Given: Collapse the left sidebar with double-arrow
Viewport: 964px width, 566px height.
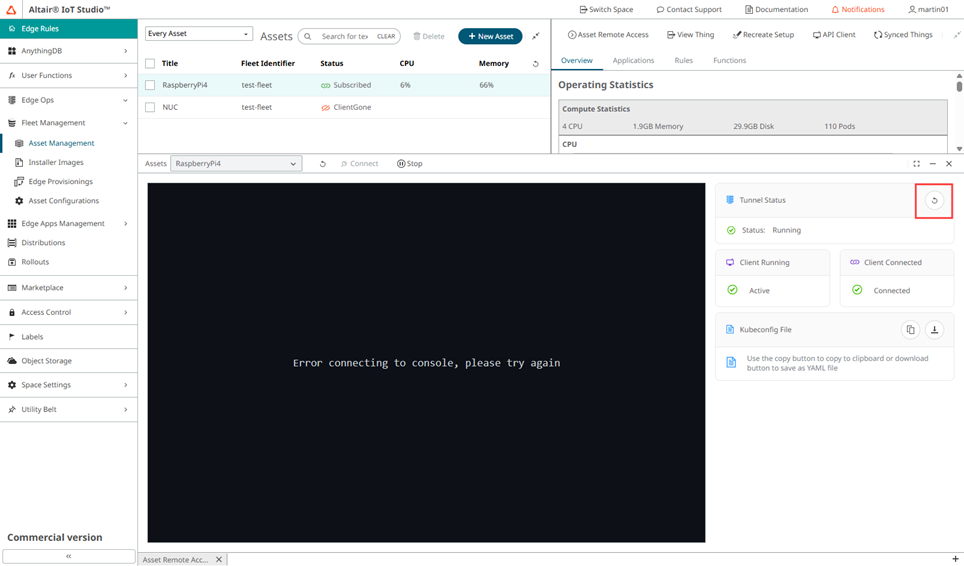Looking at the screenshot, I should tap(68, 556).
